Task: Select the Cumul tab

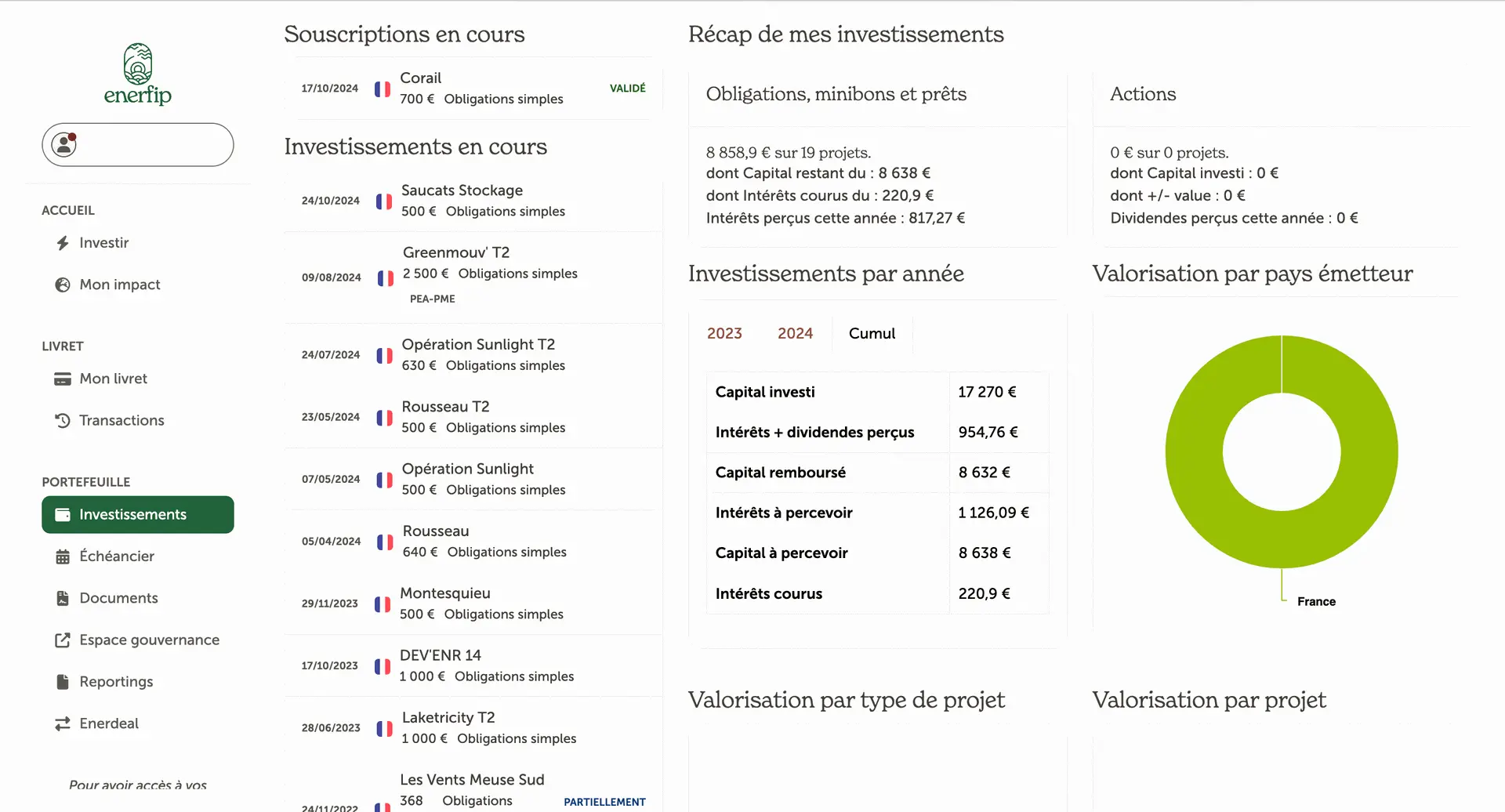Action: pos(872,333)
